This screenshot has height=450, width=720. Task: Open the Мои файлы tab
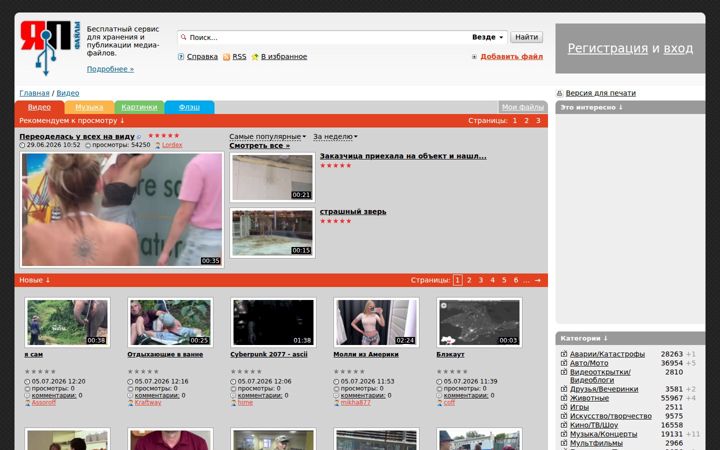(x=523, y=107)
